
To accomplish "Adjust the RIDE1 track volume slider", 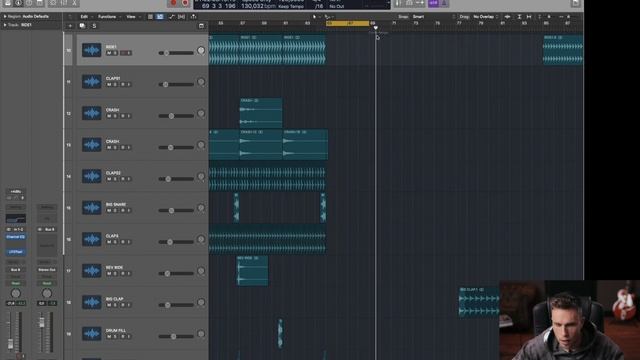I will point(176,53).
